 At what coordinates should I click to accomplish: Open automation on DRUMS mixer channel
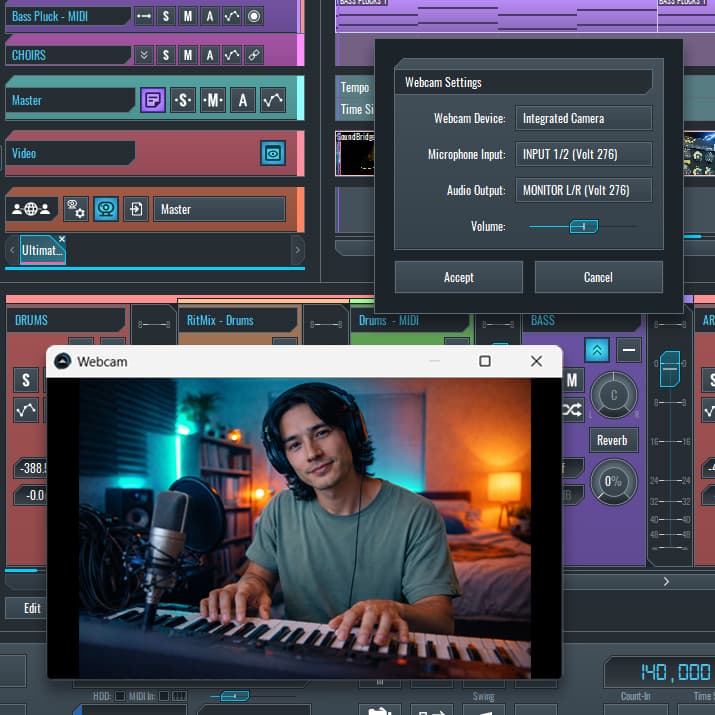[x=26, y=410]
